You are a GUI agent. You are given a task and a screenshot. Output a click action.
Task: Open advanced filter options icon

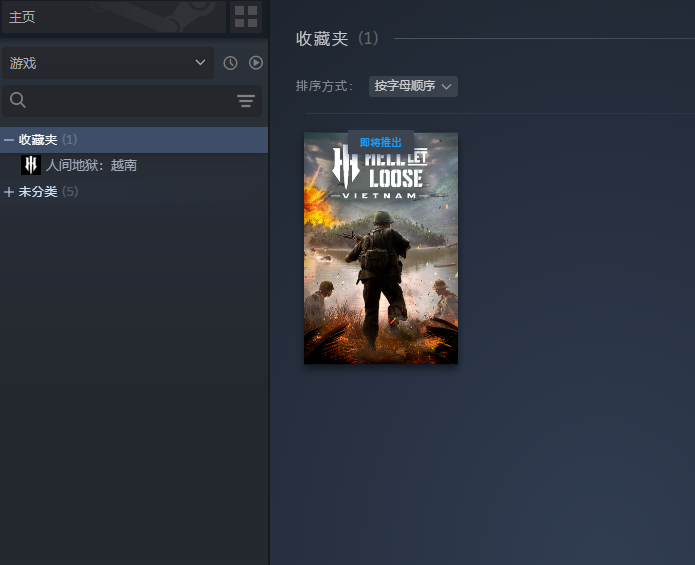pyautogui.click(x=246, y=101)
